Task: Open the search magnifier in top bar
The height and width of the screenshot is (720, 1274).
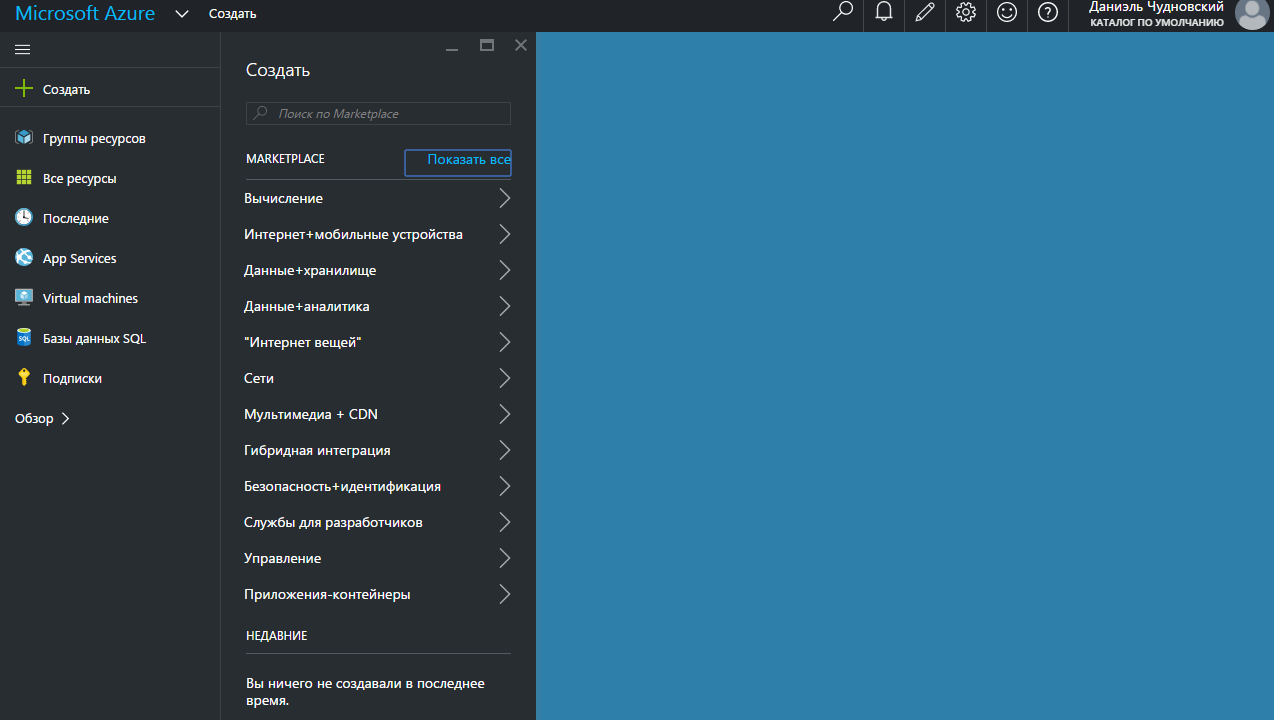Action: [843, 12]
